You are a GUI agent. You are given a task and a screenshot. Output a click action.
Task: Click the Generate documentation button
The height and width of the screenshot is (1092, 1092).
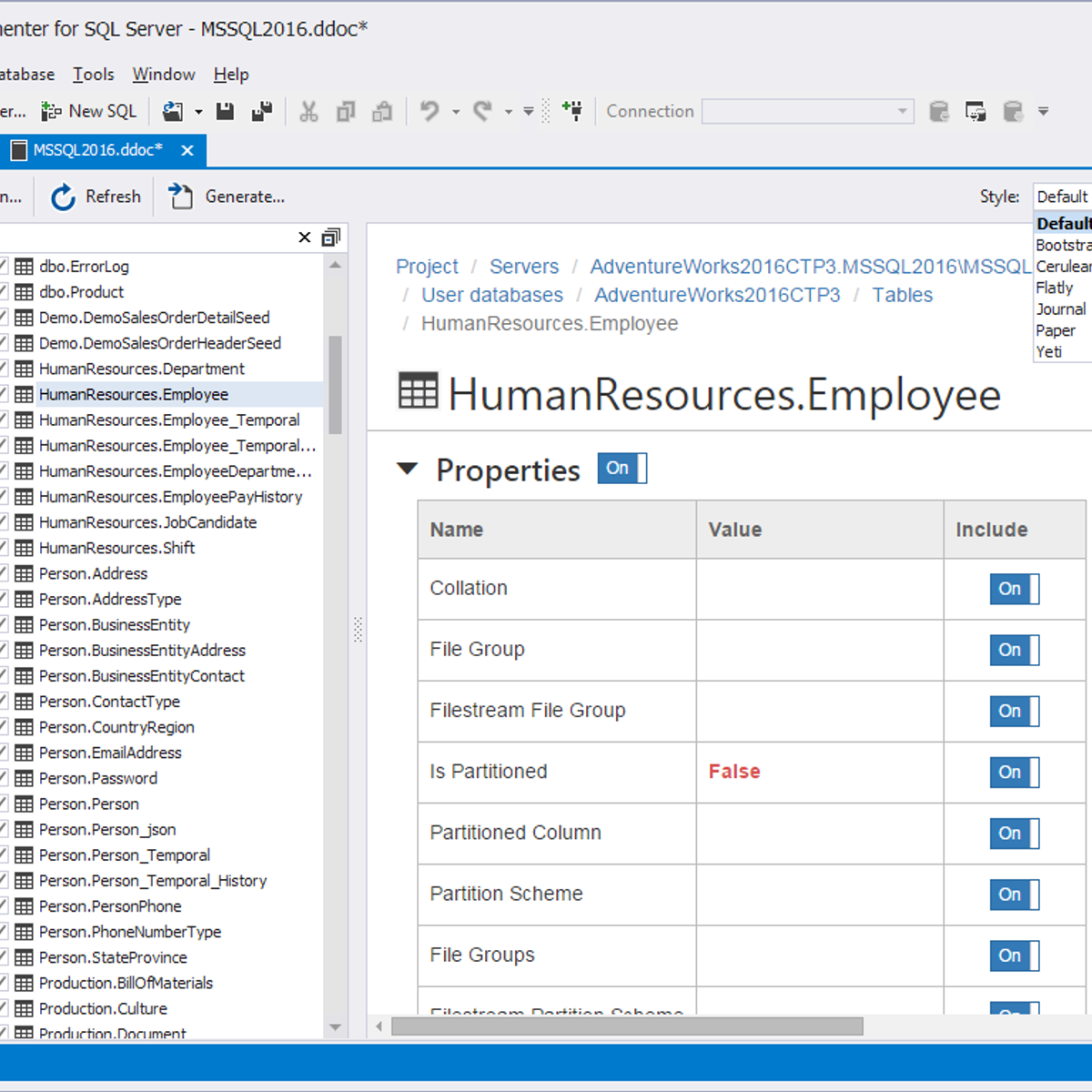227,197
